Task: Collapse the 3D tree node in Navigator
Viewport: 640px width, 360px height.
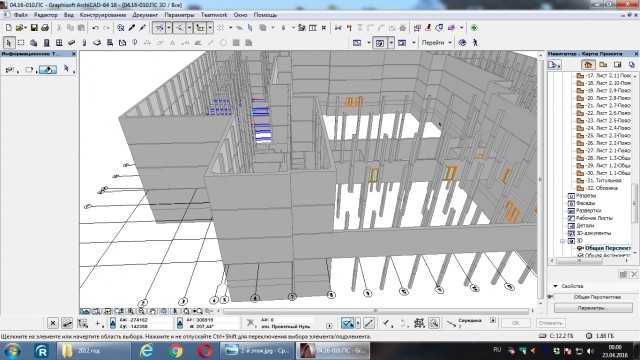Action: click(562, 241)
